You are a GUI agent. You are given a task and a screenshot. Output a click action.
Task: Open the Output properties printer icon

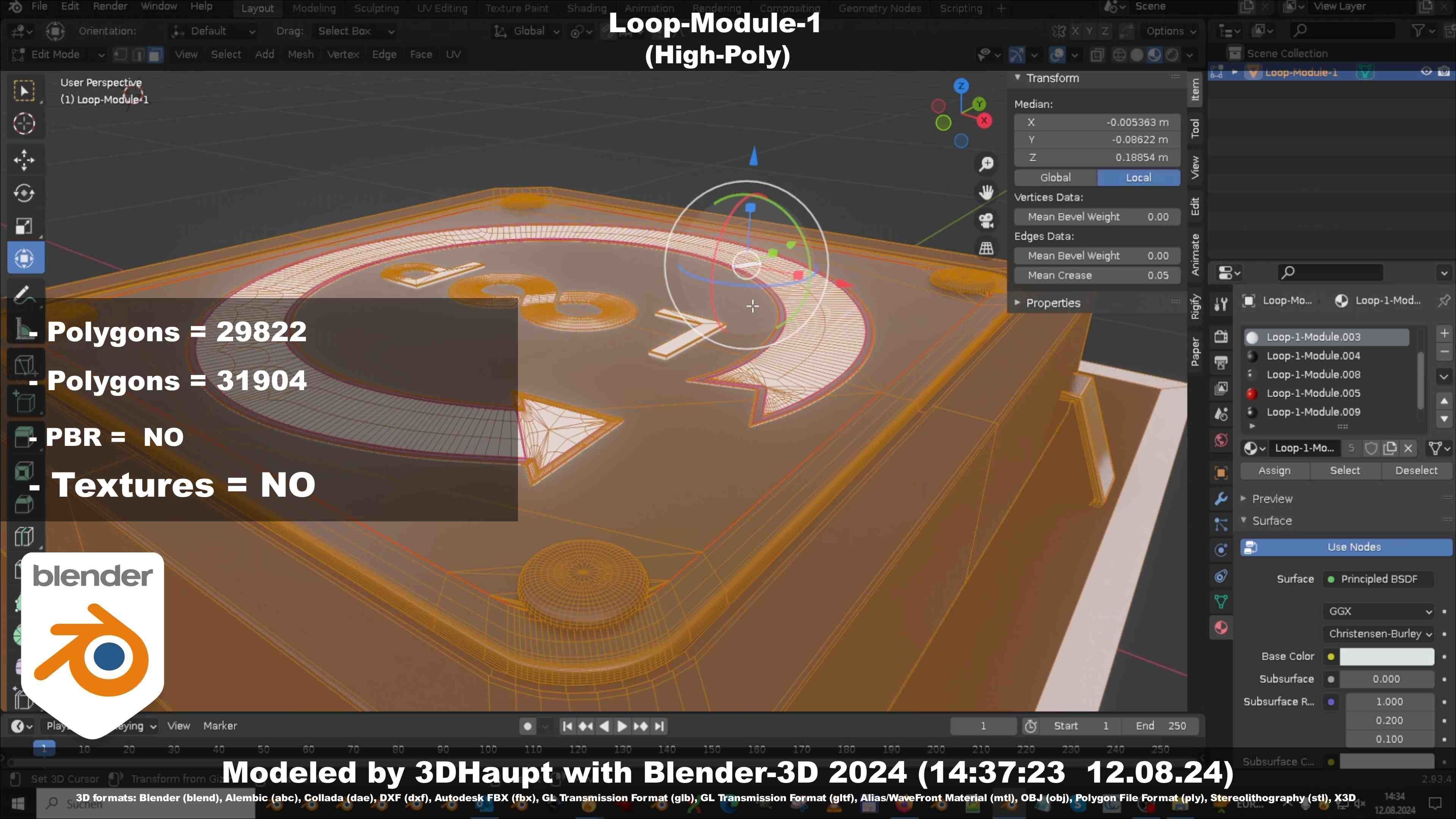click(x=1221, y=362)
